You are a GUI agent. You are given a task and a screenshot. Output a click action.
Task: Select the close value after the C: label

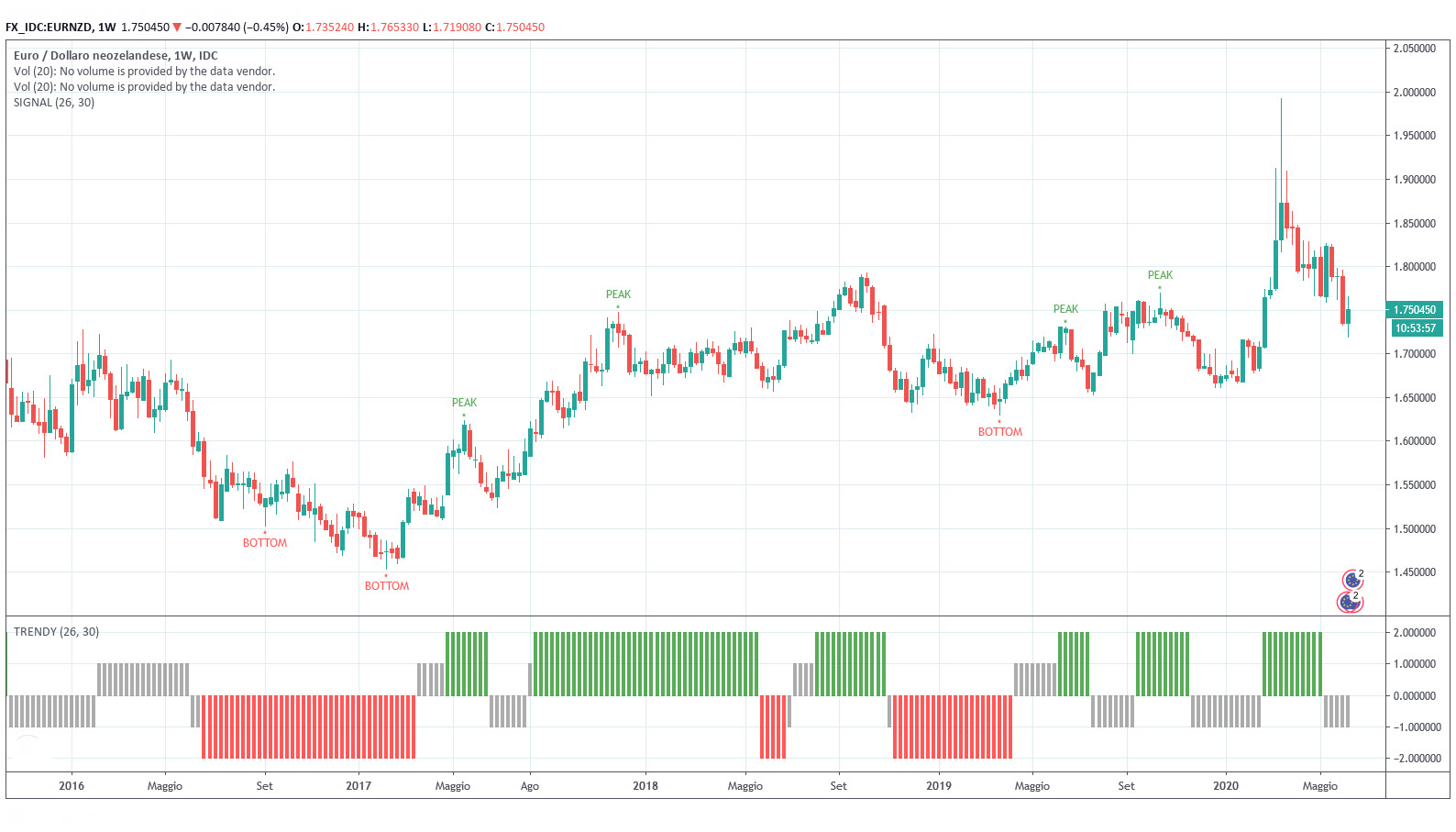(x=520, y=28)
